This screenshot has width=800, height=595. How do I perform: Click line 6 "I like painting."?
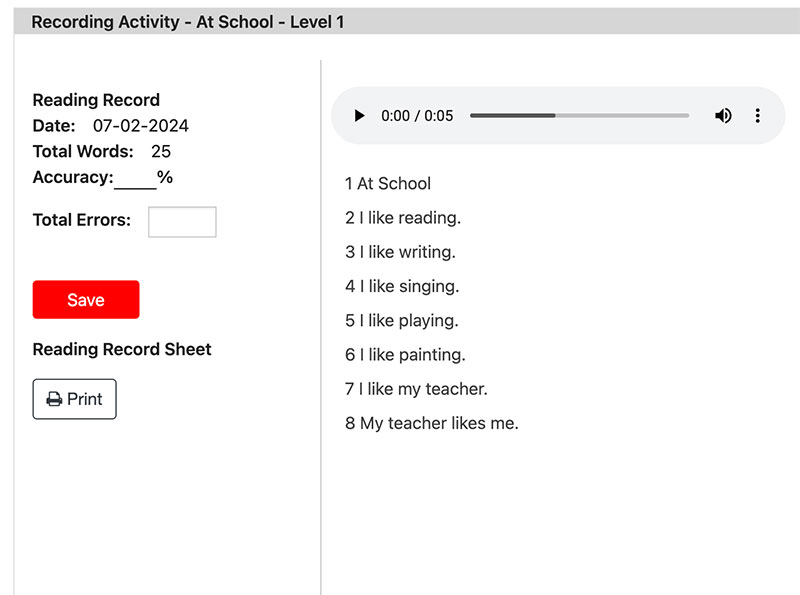412,355
